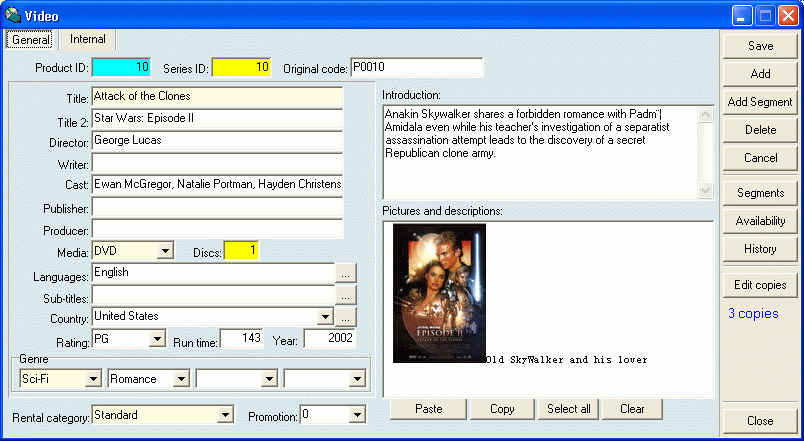Click the '3 copies' link
Viewport: 804px width, 441px height.
(x=753, y=313)
